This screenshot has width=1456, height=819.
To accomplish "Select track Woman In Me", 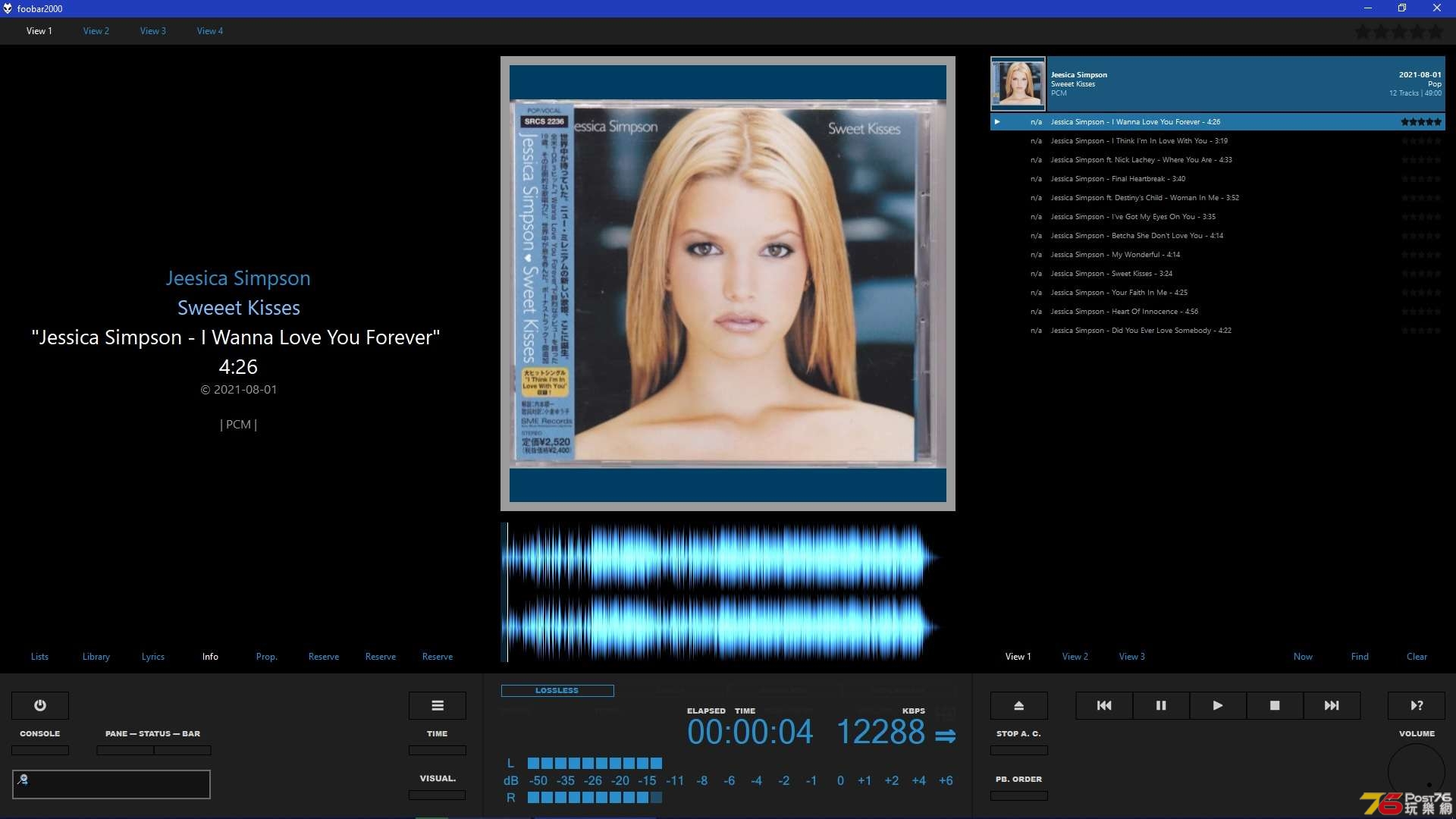I will (x=1218, y=197).
